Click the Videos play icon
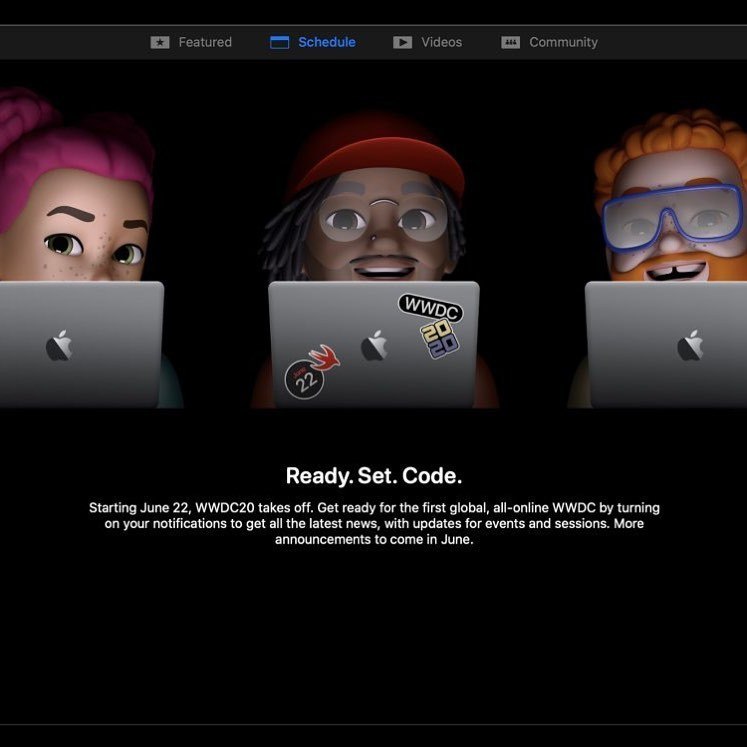This screenshot has width=747, height=747. point(402,42)
